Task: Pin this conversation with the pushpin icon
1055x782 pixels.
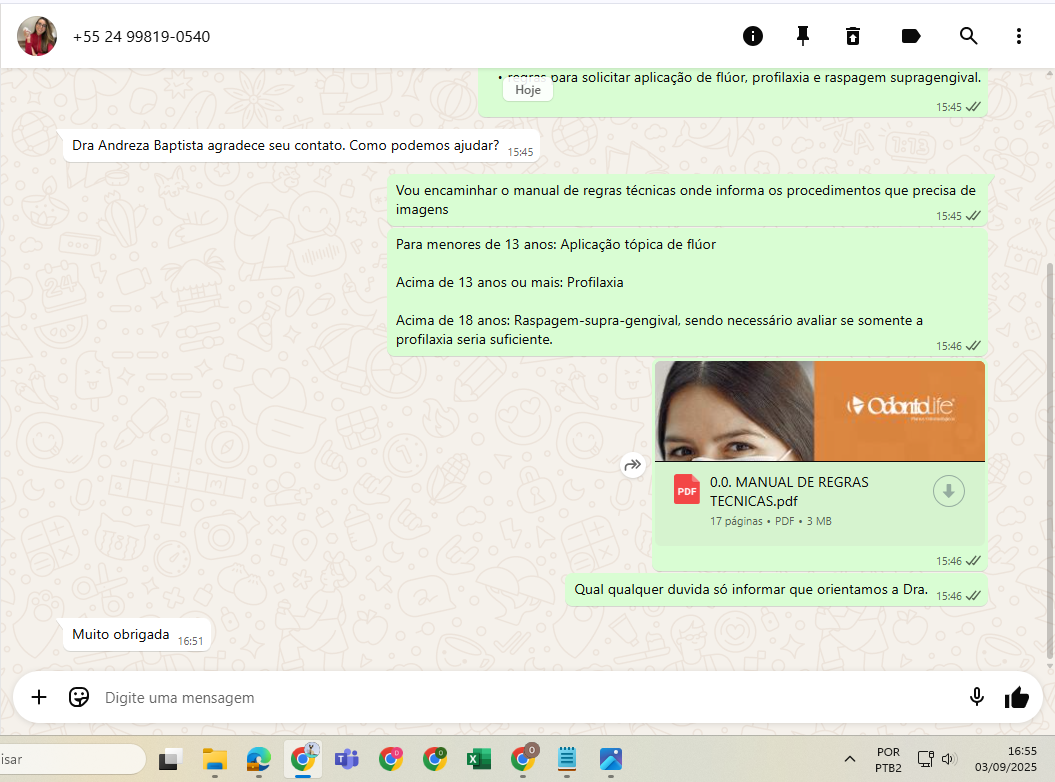Action: click(x=802, y=36)
